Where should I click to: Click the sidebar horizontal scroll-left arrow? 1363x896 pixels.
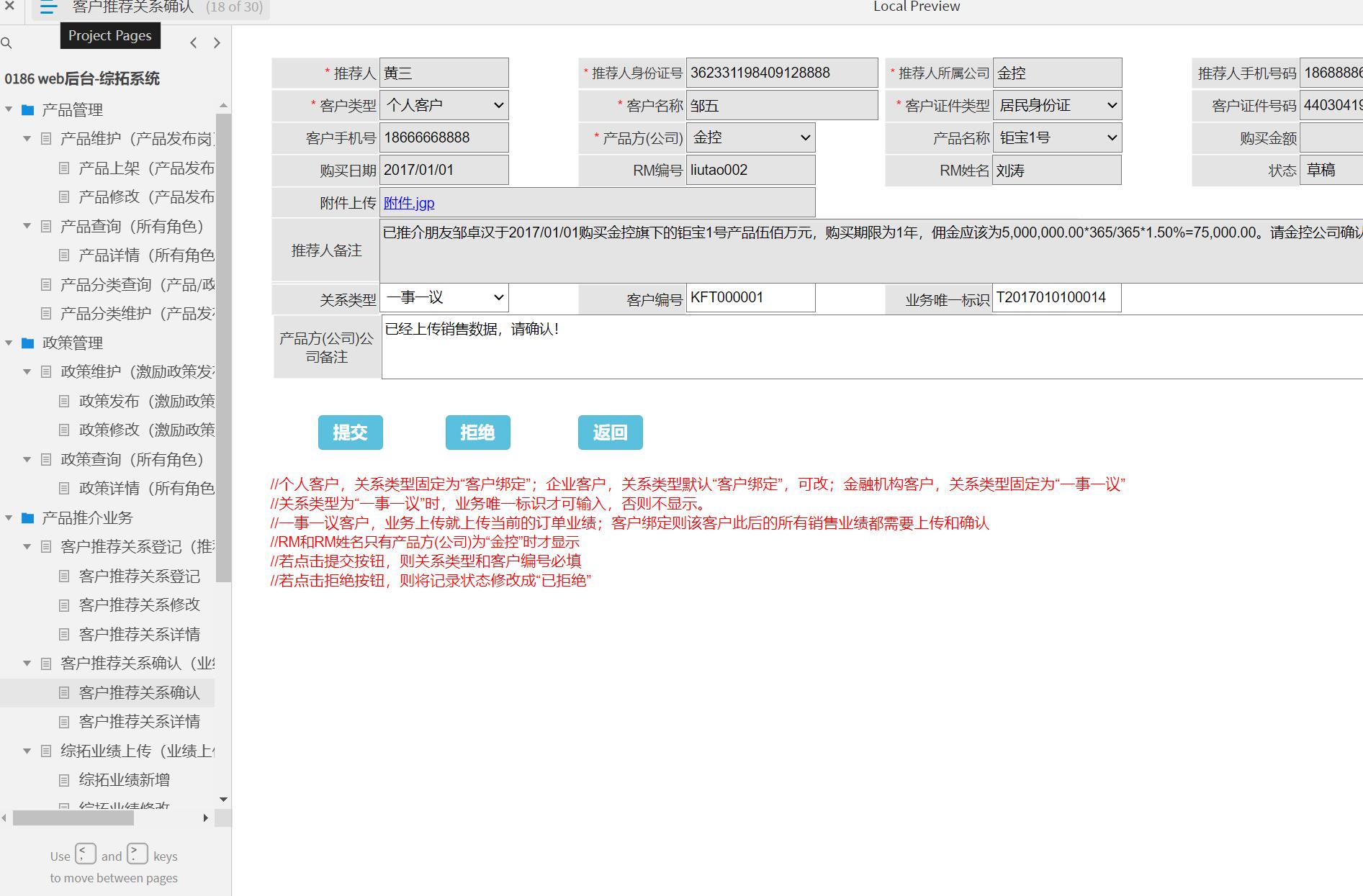tap(5, 818)
